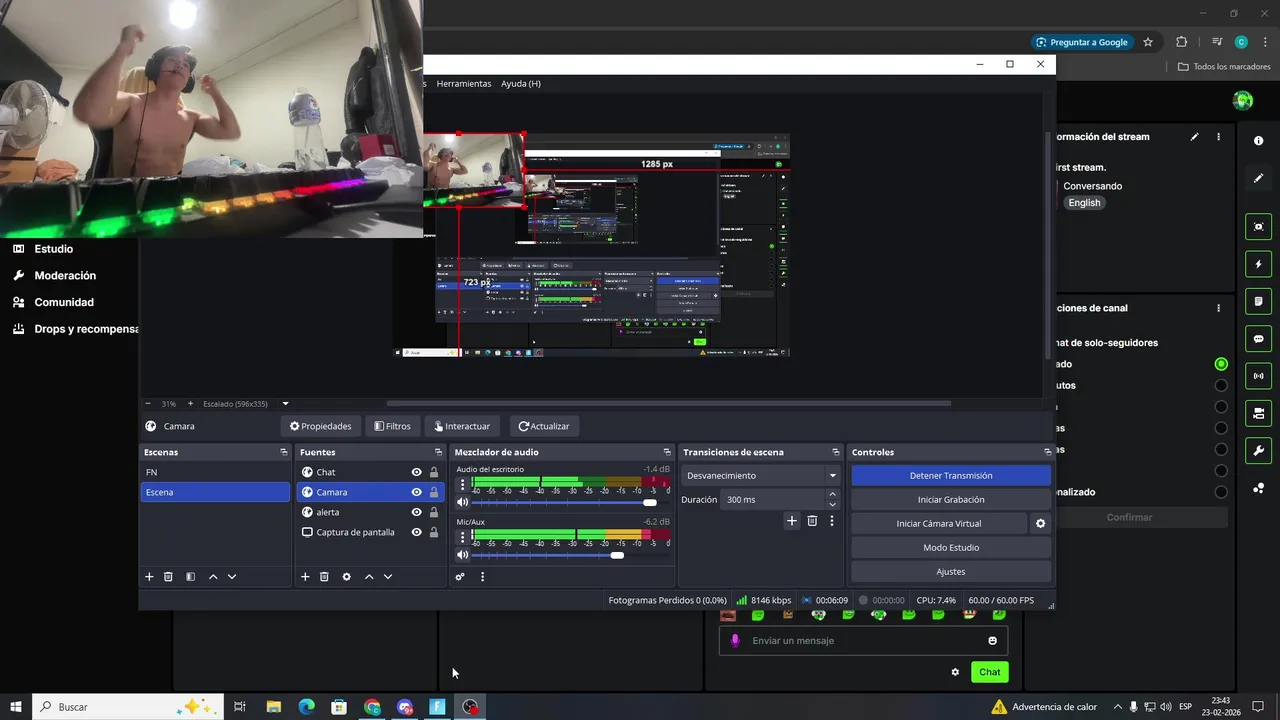Open the three-dot menu of the channel actions panel
Image resolution: width=1280 pixels, height=720 pixels.
click(x=1218, y=309)
